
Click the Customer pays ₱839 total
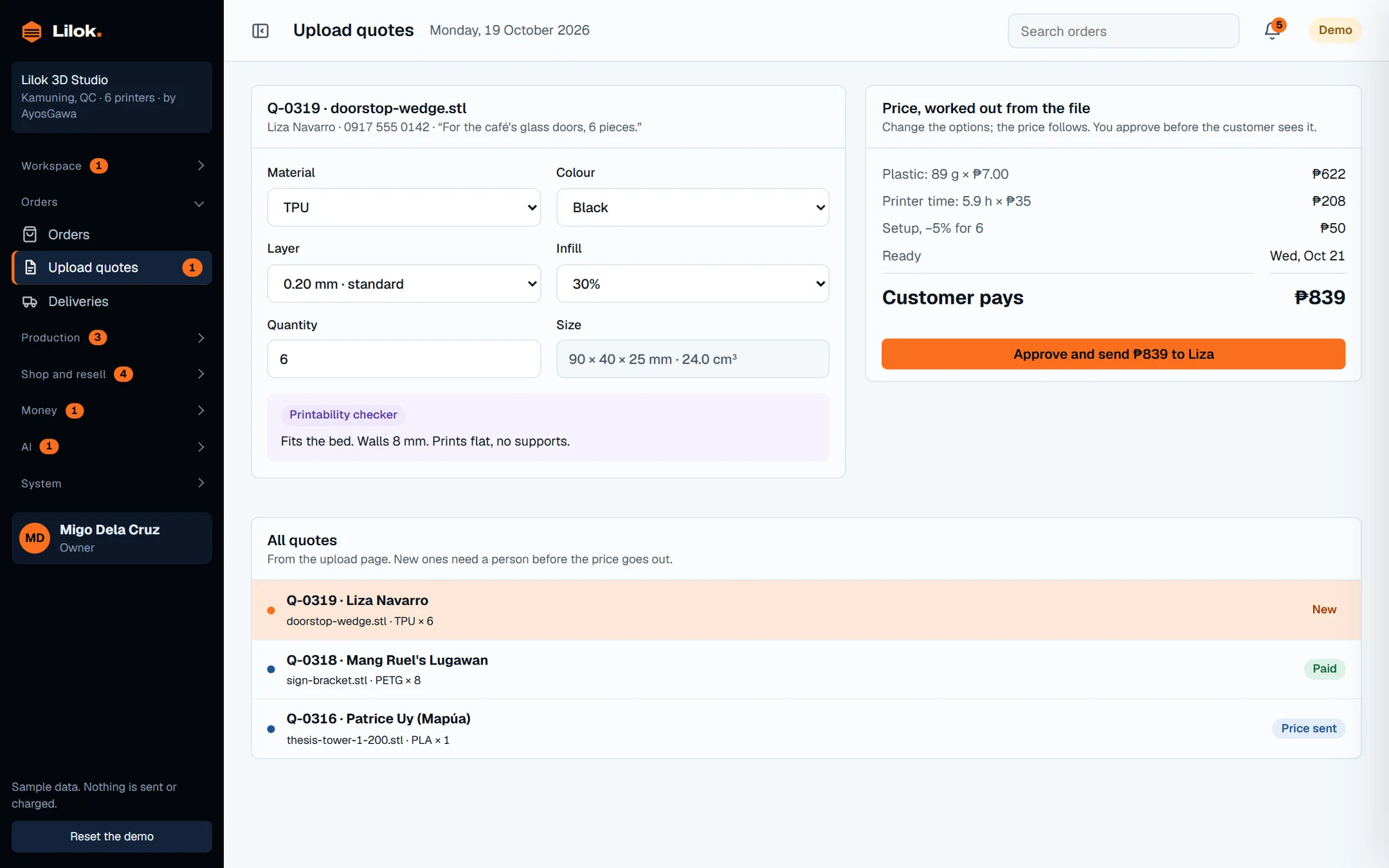pyautogui.click(x=1113, y=298)
